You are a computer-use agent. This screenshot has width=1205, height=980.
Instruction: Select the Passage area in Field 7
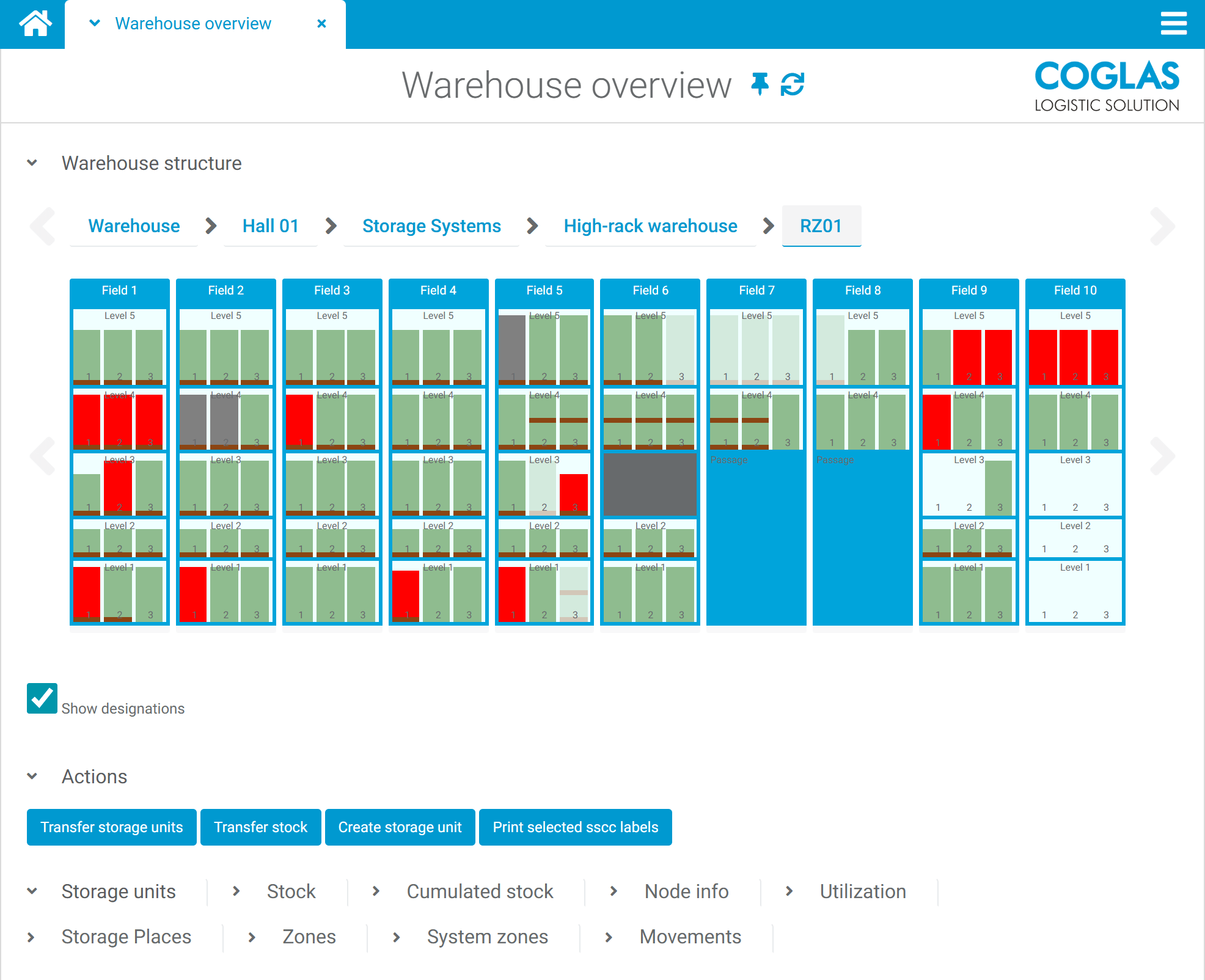point(756,538)
